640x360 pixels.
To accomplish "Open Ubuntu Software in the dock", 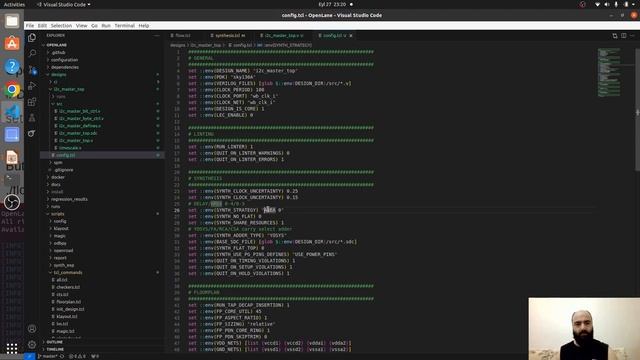I will point(12,43).
